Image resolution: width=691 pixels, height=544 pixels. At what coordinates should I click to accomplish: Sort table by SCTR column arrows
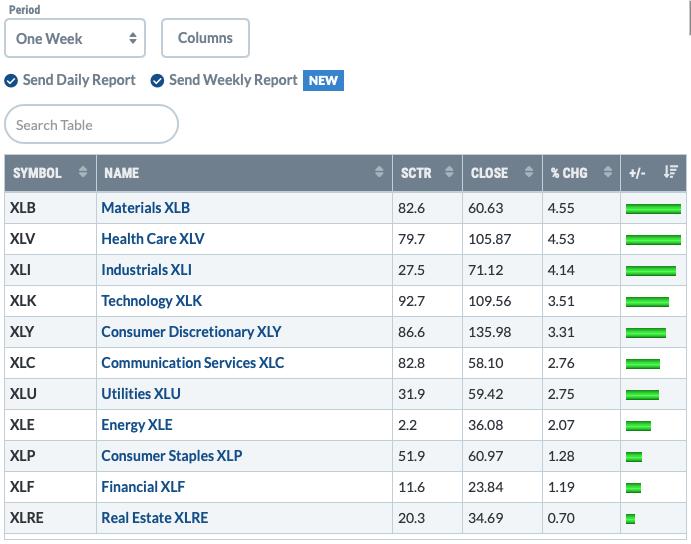click(x=449, y=172)
